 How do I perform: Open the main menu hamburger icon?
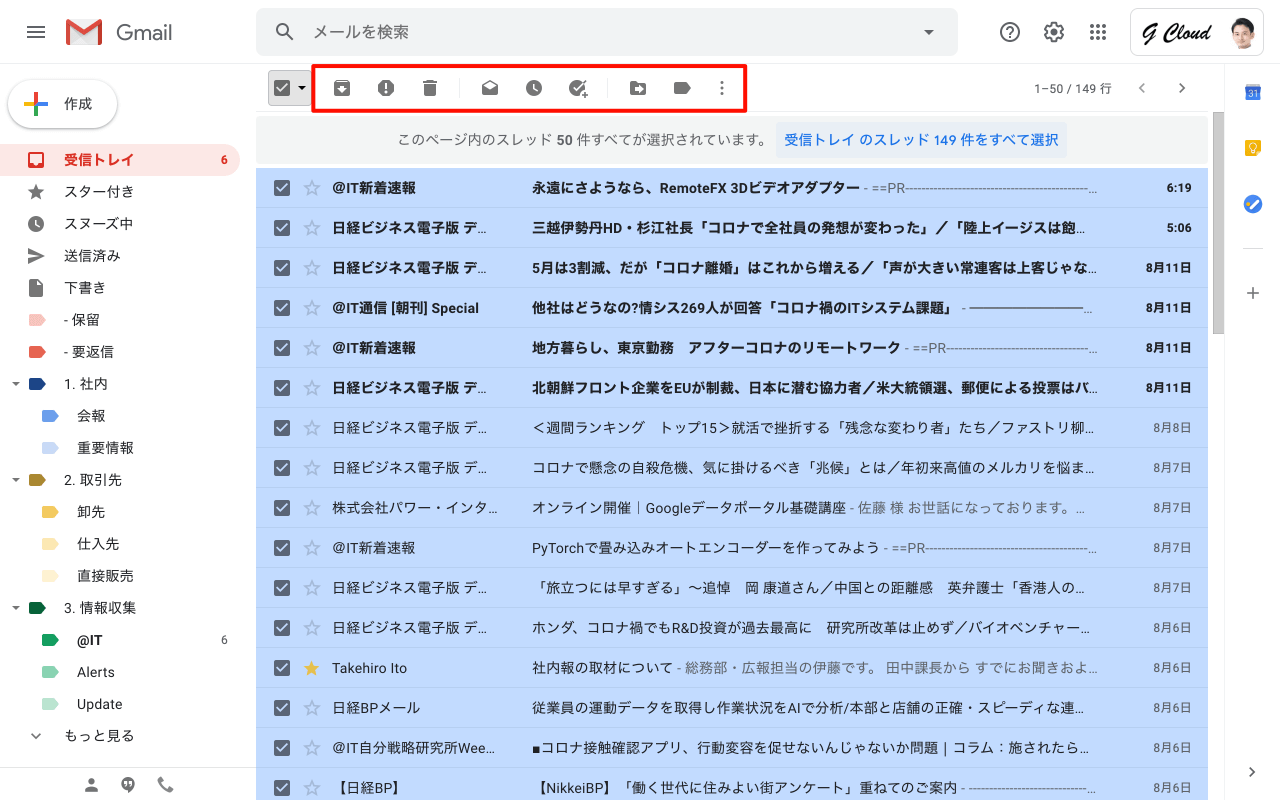coord(36,32)
